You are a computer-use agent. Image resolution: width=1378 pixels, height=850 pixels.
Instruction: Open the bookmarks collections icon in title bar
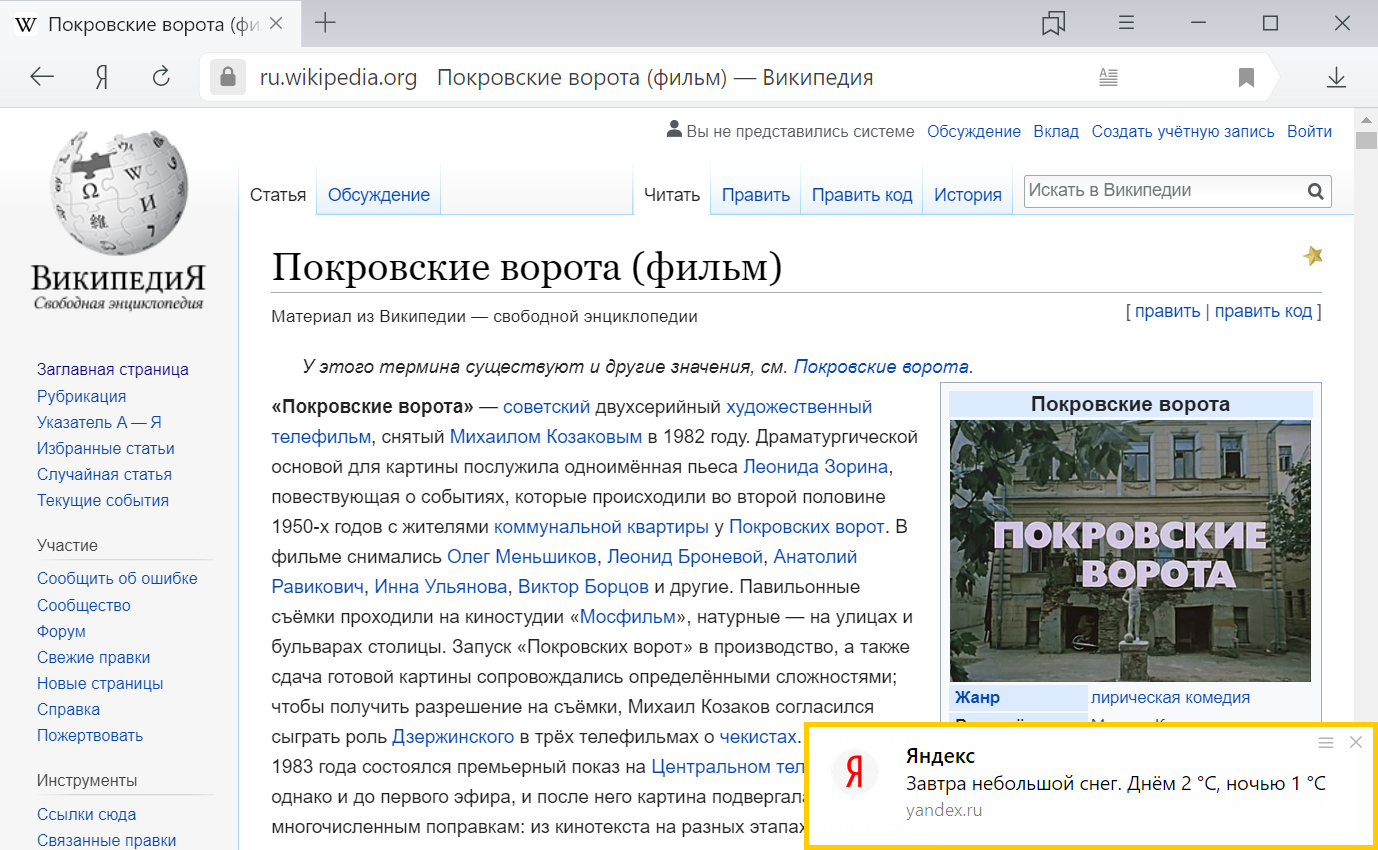tap(1053, 23)
